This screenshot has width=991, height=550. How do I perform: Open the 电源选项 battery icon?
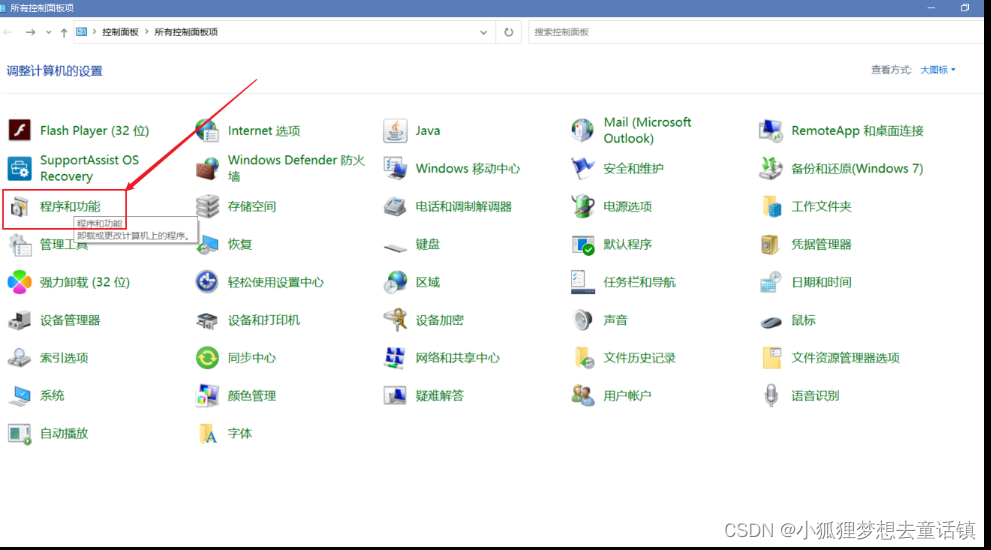[583, 206]
